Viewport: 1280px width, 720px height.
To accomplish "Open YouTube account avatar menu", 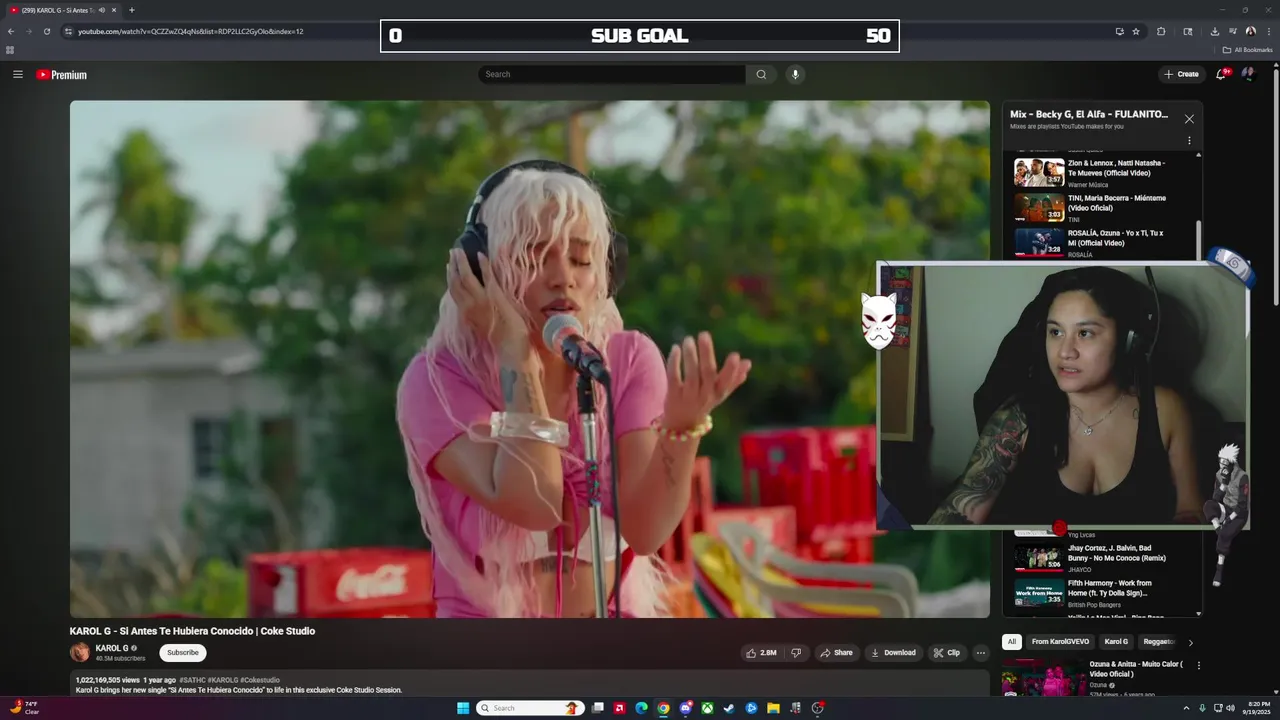I will click(1248, 74).
